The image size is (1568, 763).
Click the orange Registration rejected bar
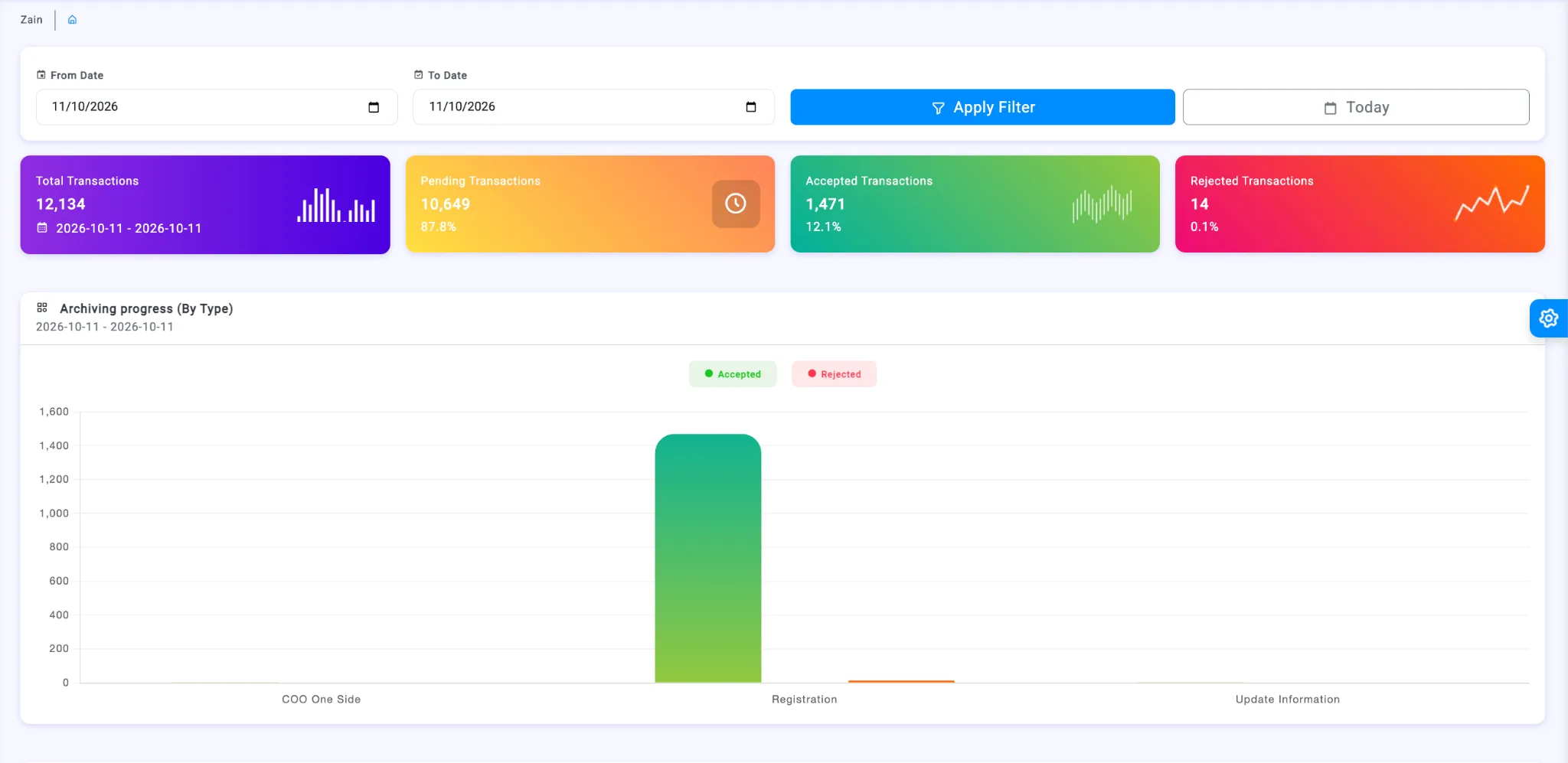pos(901,681)
